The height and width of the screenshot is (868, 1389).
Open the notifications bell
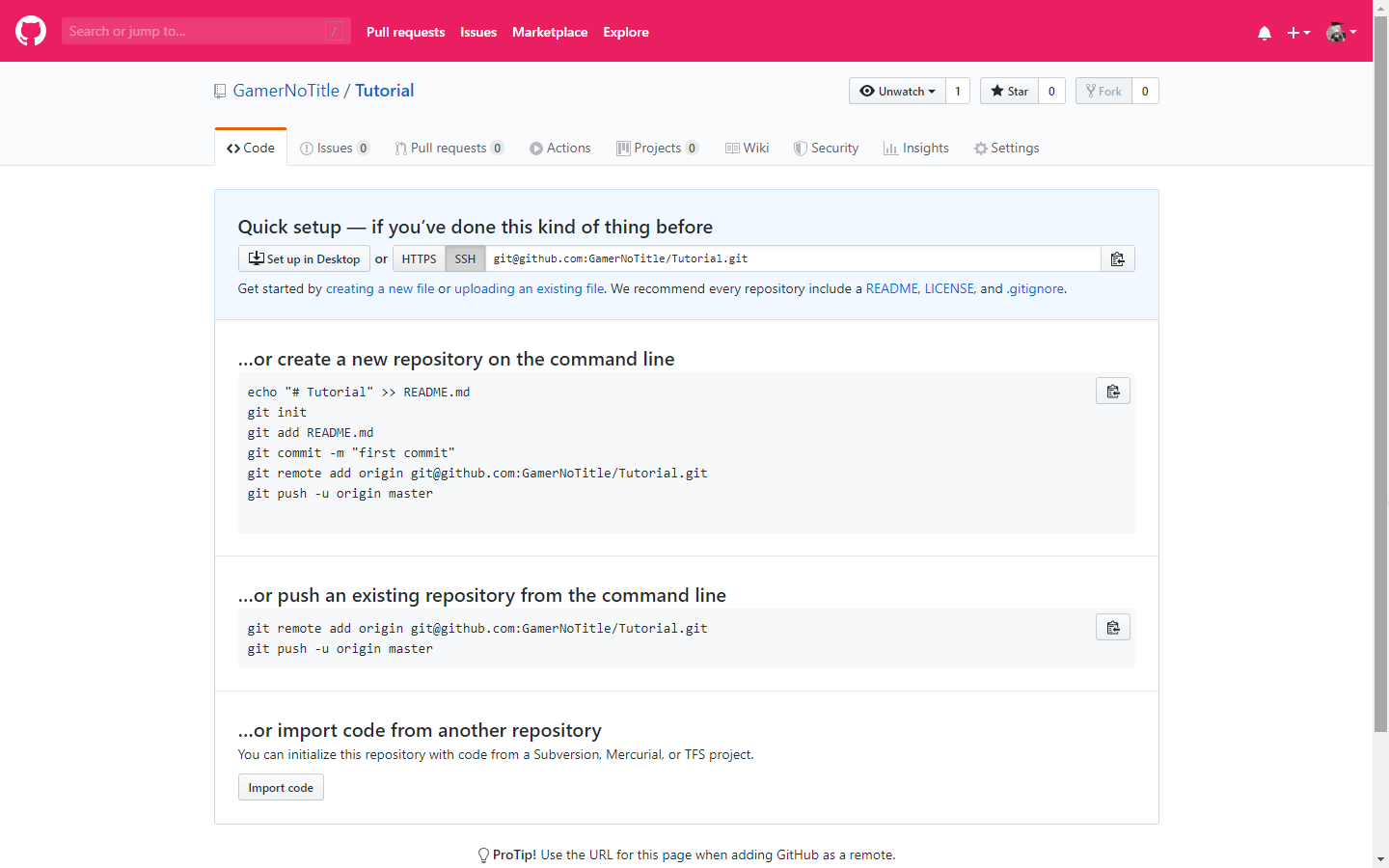click(1264, 33)
